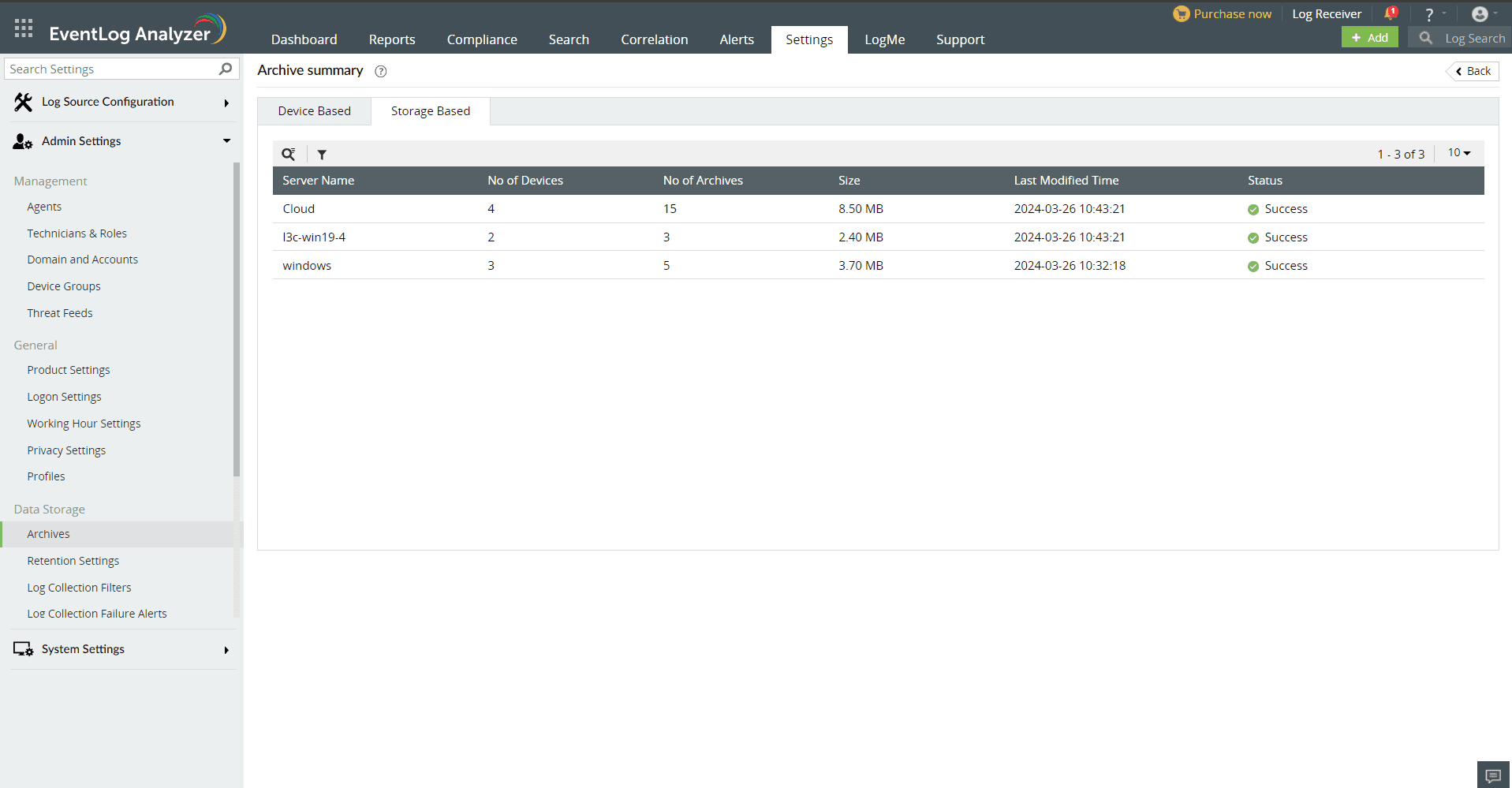Open the help question mark menu
1512x788 pixels.
1429,14
